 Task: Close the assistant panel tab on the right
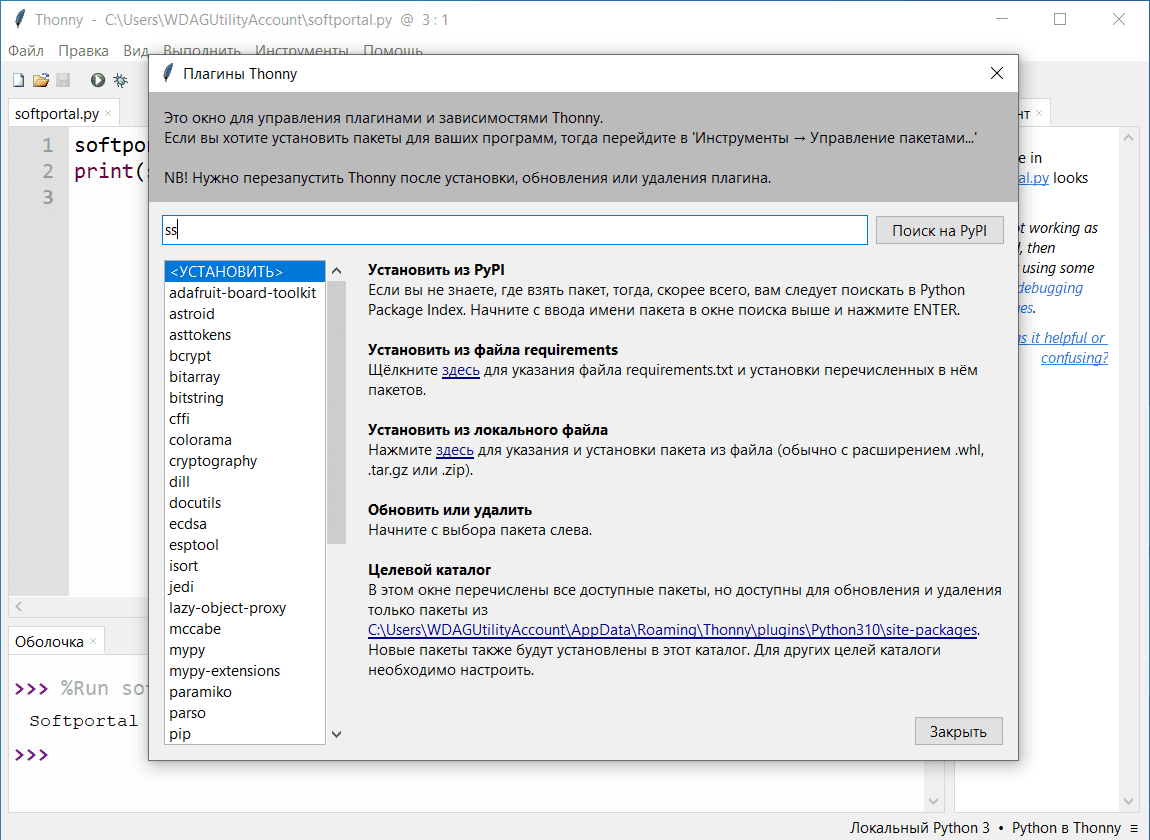[1039, 114]
